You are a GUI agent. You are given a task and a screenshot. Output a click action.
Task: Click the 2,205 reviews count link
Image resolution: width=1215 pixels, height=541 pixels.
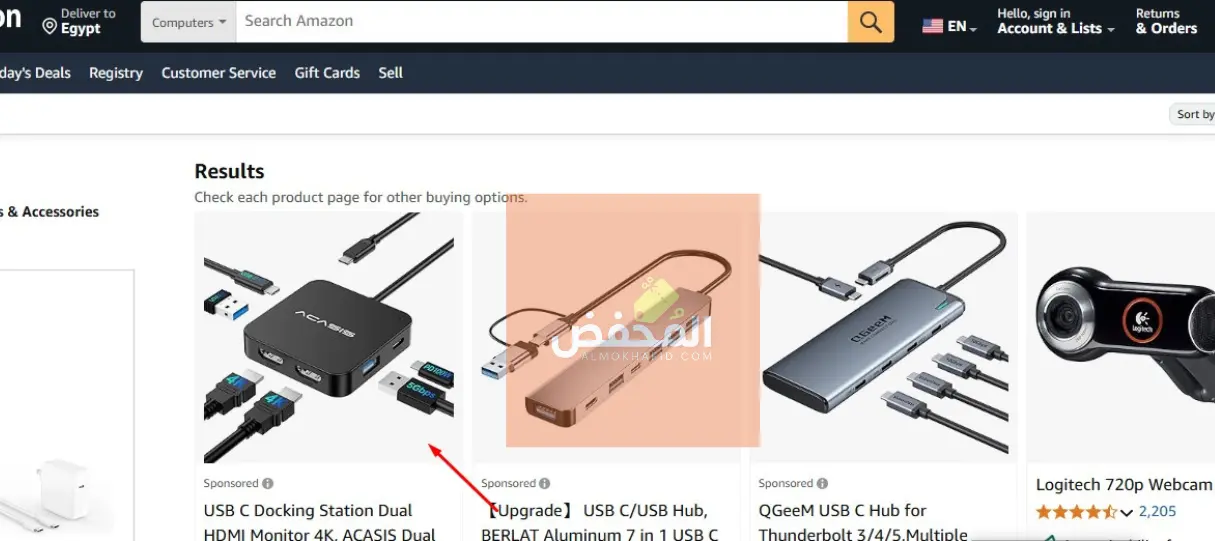point(1157,512)
